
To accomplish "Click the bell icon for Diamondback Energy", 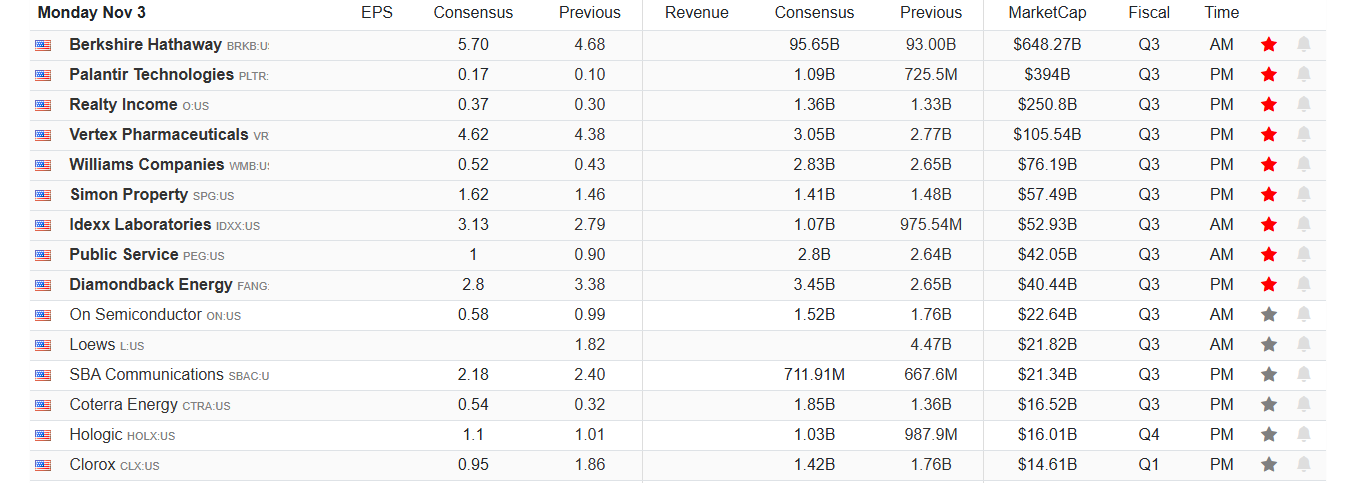I will 1303,285.
